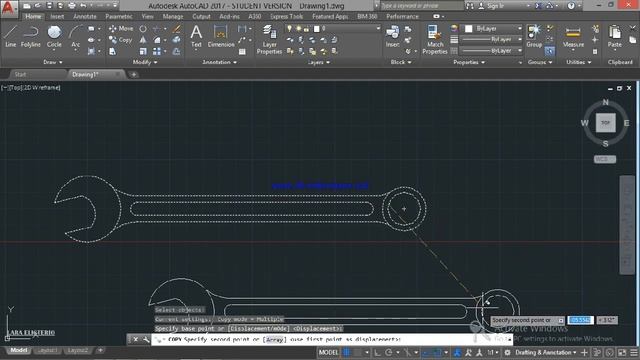This screenshot has height=360, width=640.
Task: Open the Annotate ribbon tab
Action: (84, 16)
